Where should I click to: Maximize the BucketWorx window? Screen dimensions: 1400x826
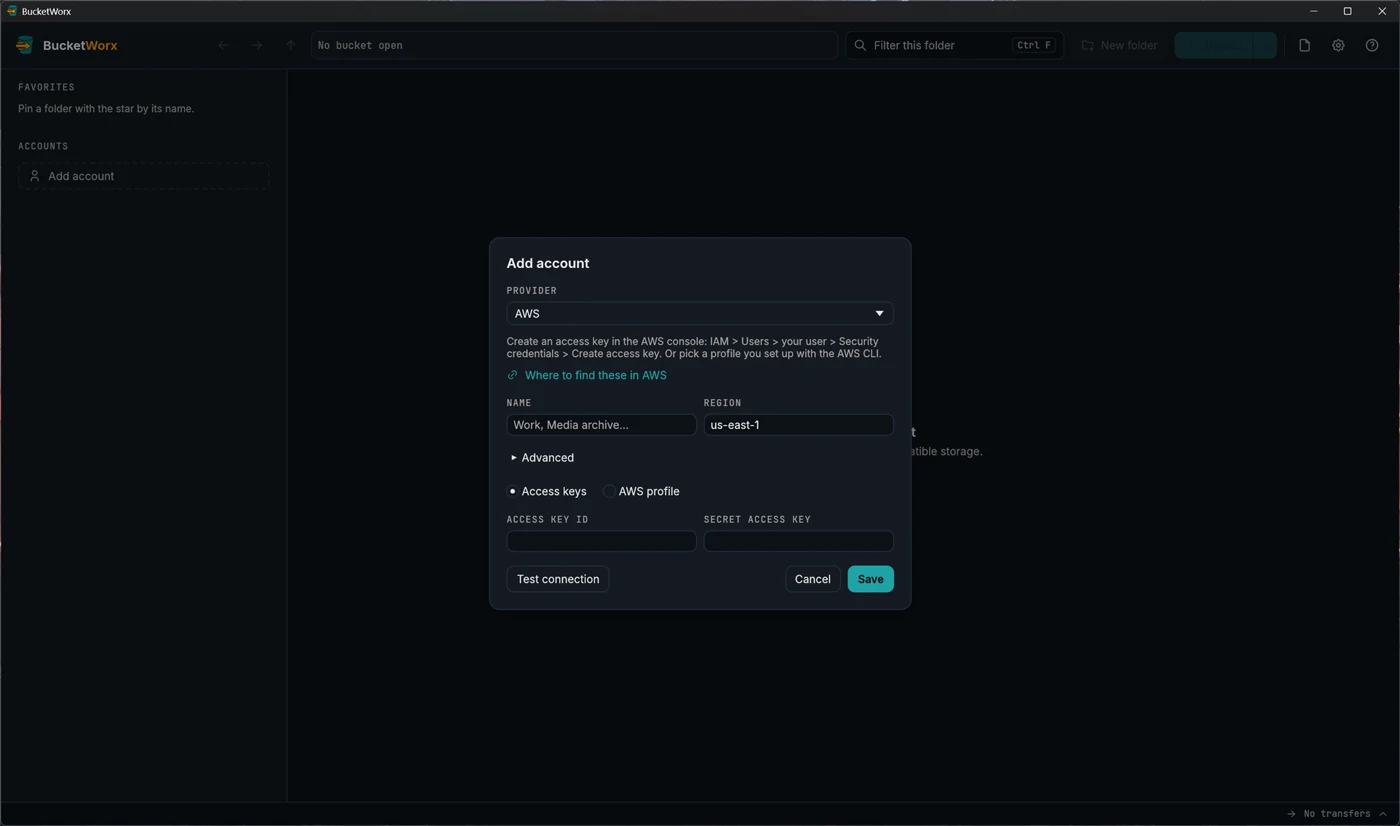tap(1347, 11)
